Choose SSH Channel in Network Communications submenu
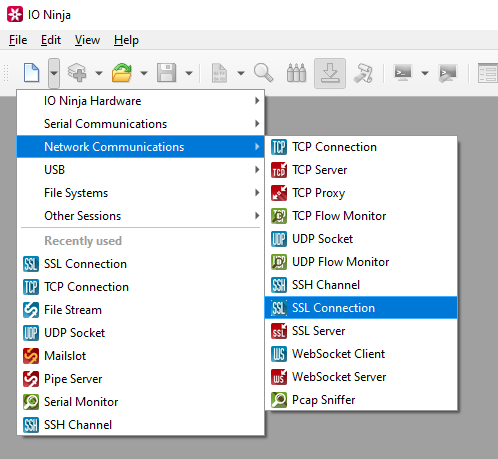The height and width of the screenshot is (459, 498). (361, 285)
